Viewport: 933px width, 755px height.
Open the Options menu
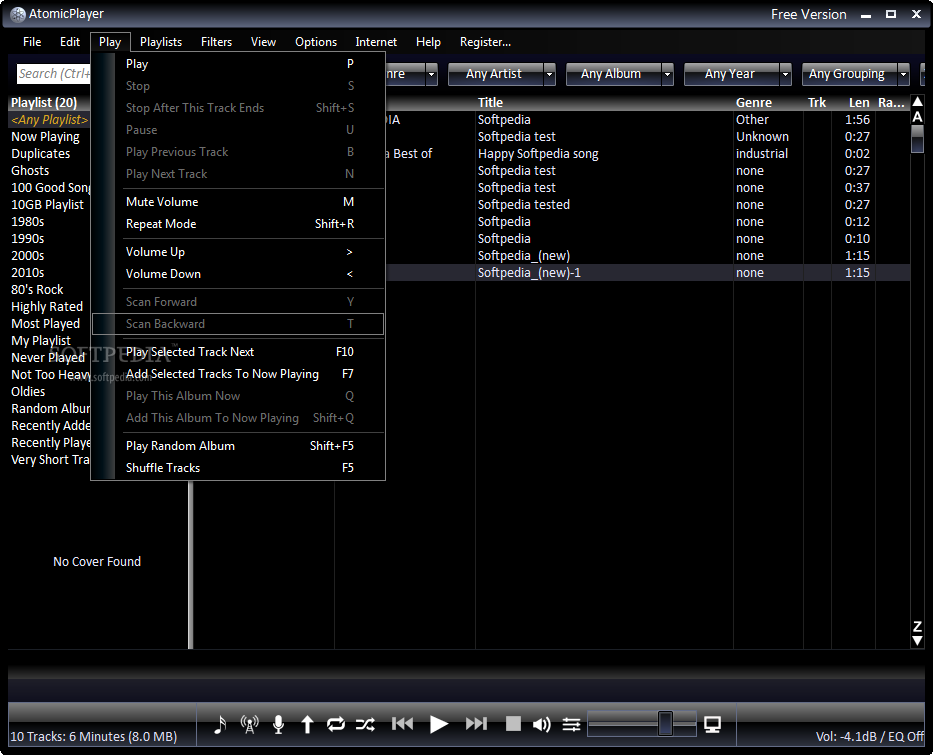[316, 42]
